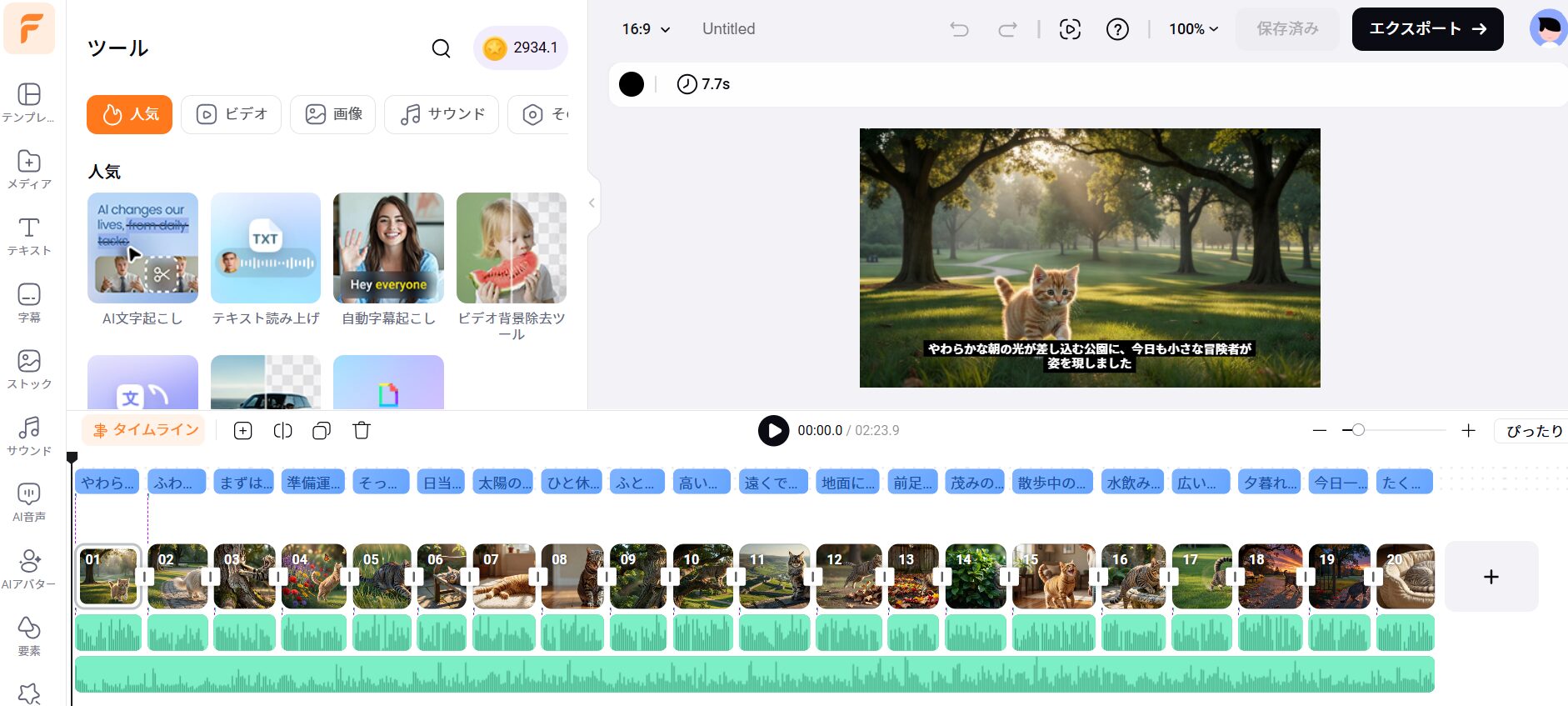Open the black background color swatch
The image size is (1568, 706).
coord(632,84)
